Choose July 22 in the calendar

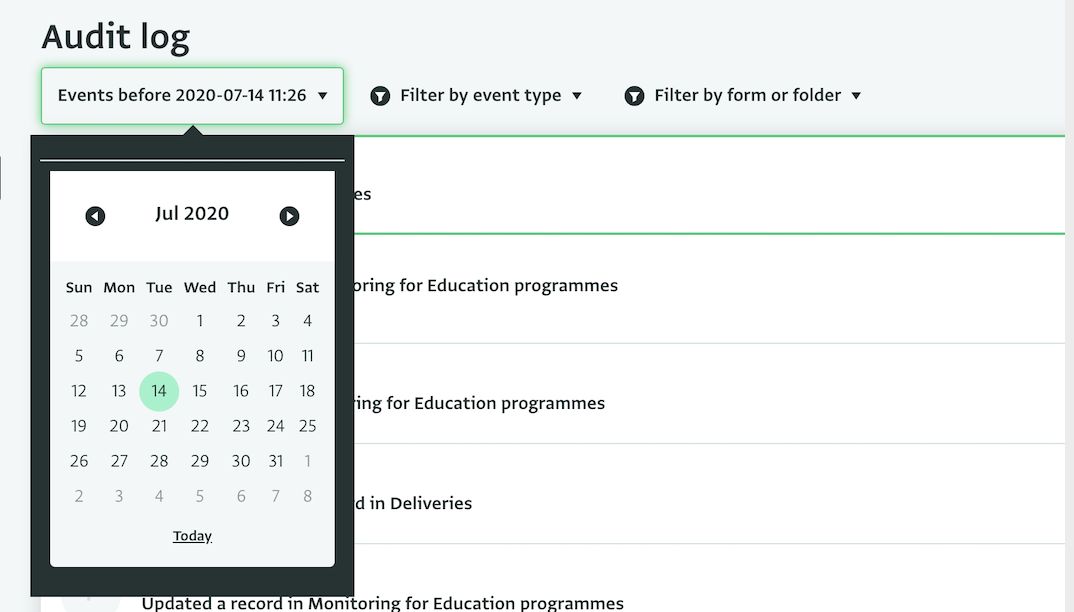pyautogui.click(x=200, y=426)
